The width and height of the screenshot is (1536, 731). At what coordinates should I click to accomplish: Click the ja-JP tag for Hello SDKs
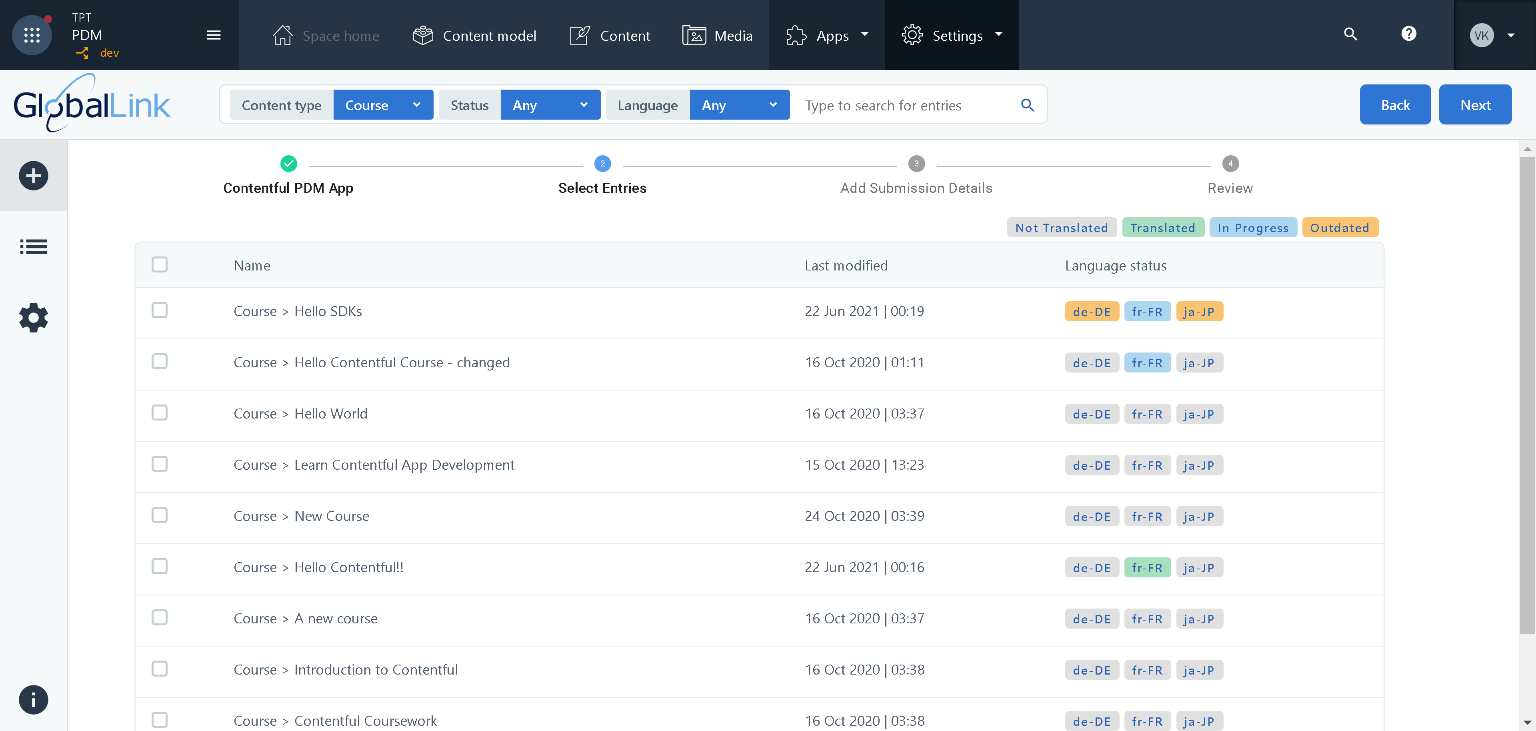click(x=1200, y=311)
